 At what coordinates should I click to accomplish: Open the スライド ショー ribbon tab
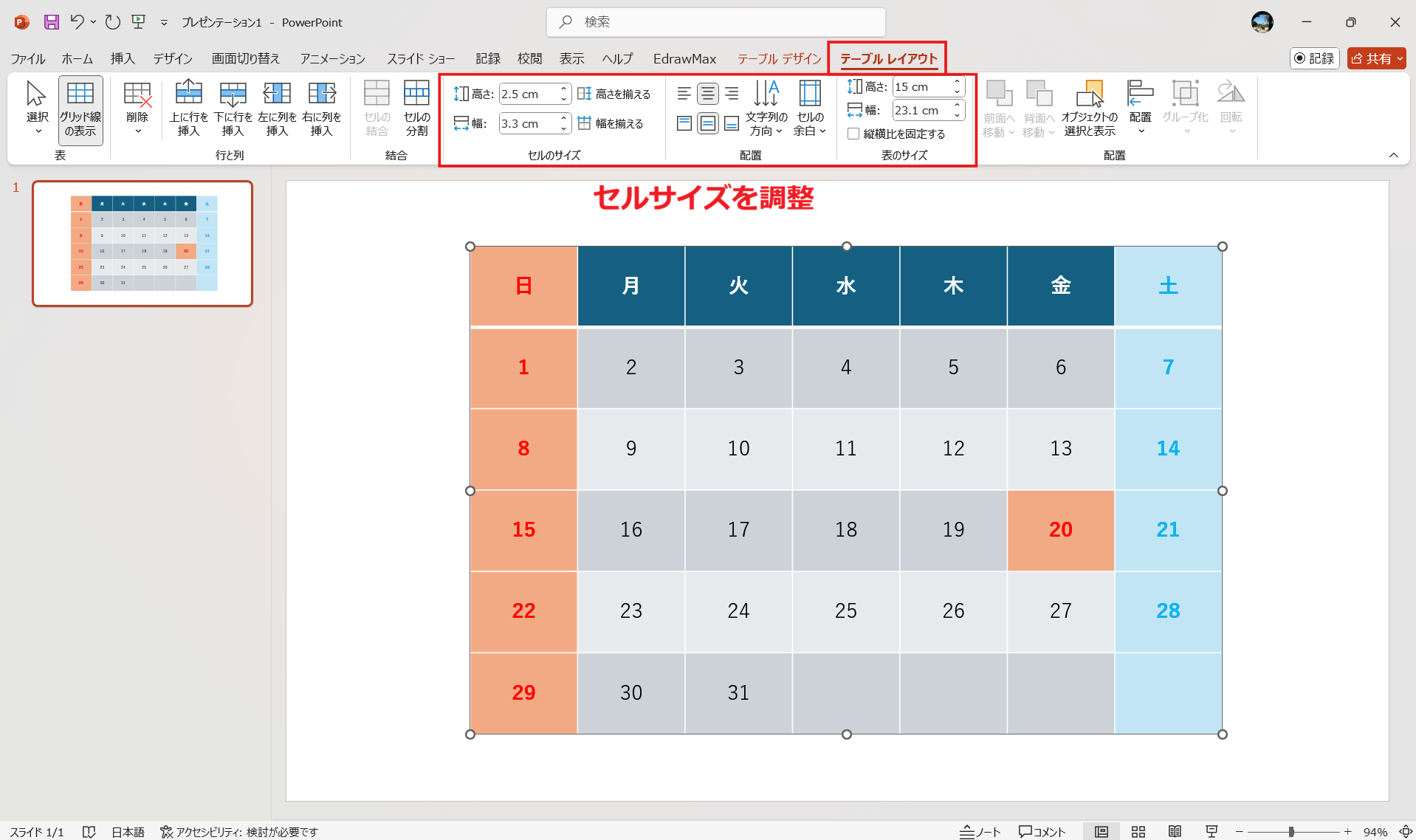point(421,58)
